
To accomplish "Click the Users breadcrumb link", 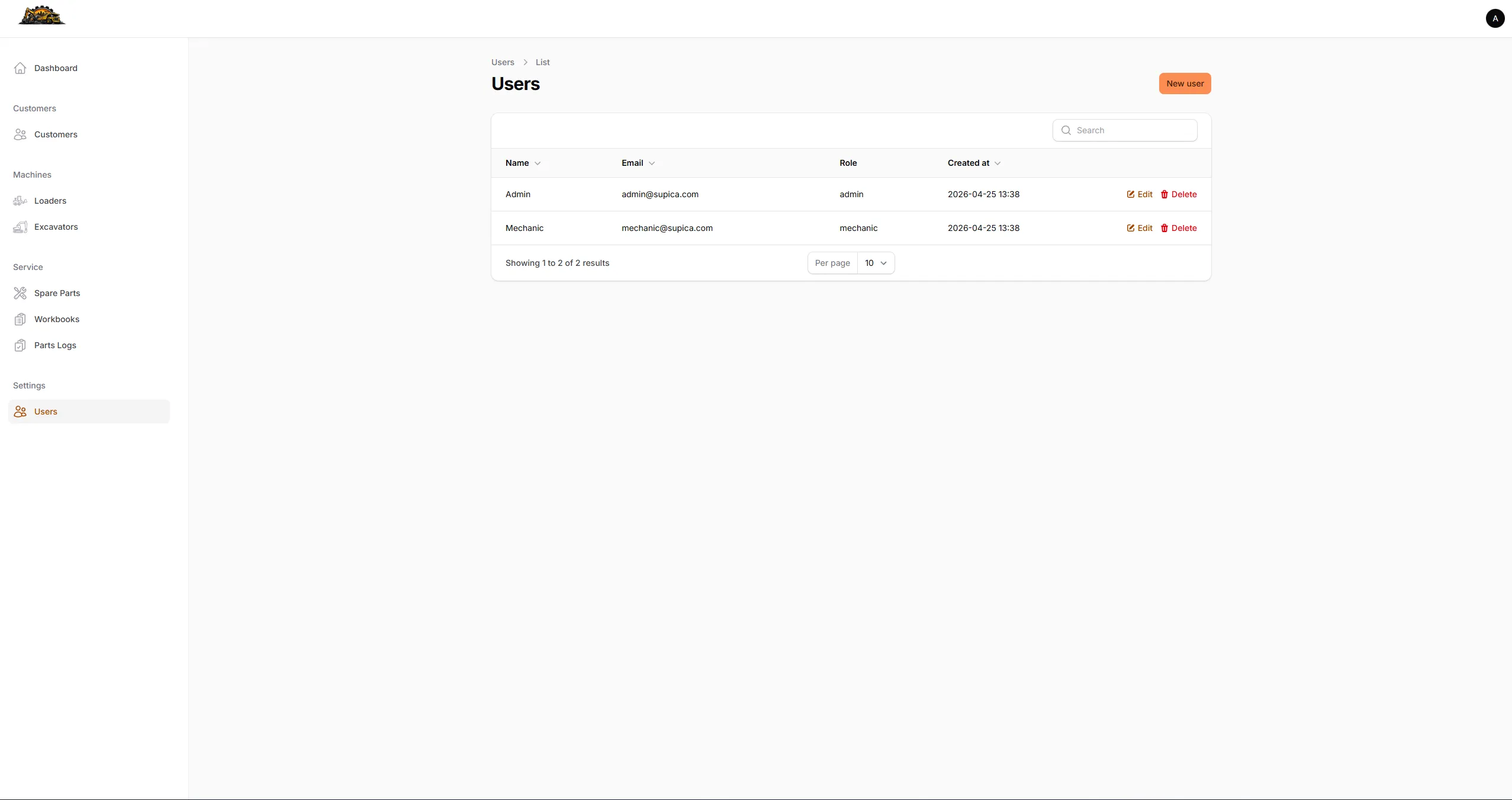I will pyautogui.click(x=503, y=62).
